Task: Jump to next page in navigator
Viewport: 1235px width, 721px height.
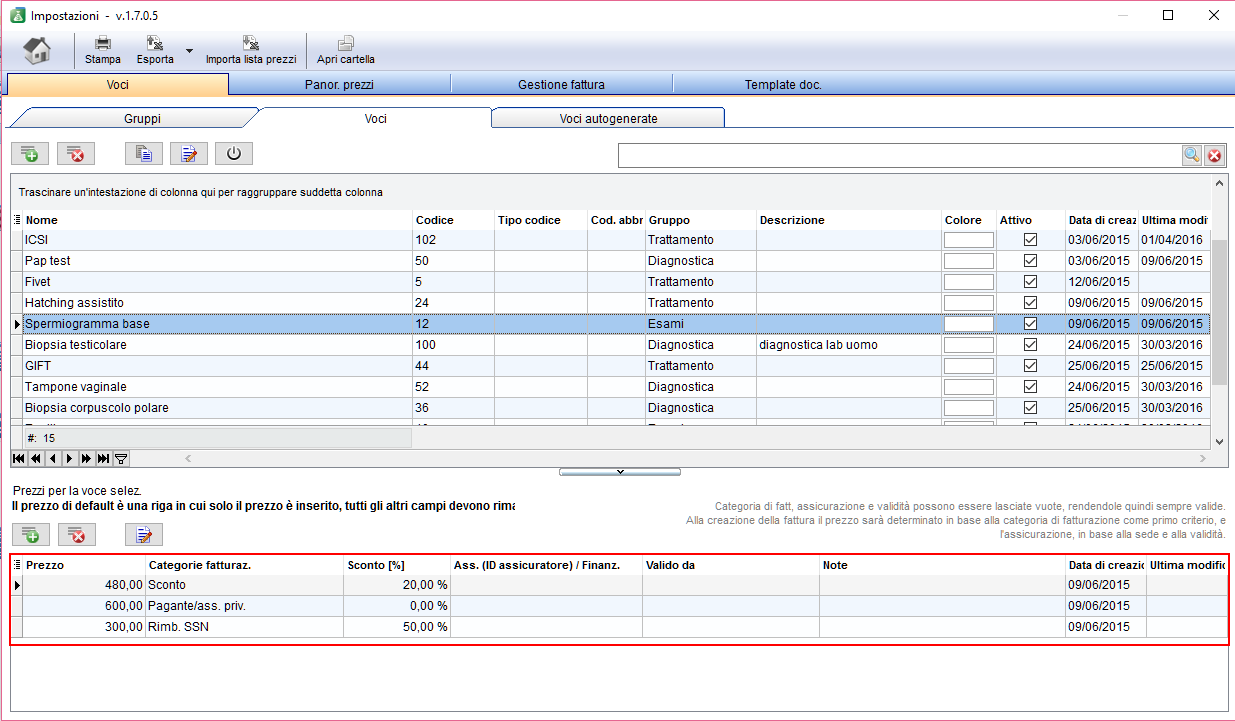Action: coord(86,458)
